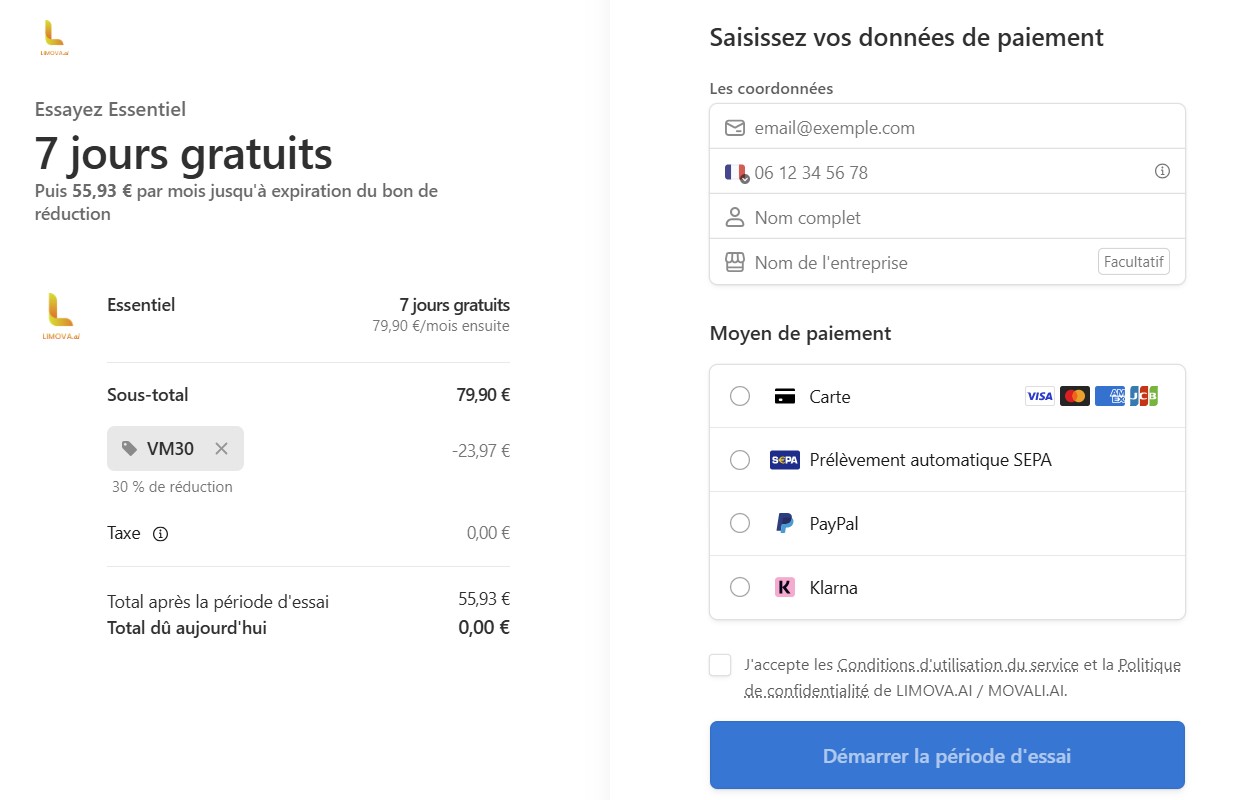Click the Klarna logo icon

click(x=785, y=587)
